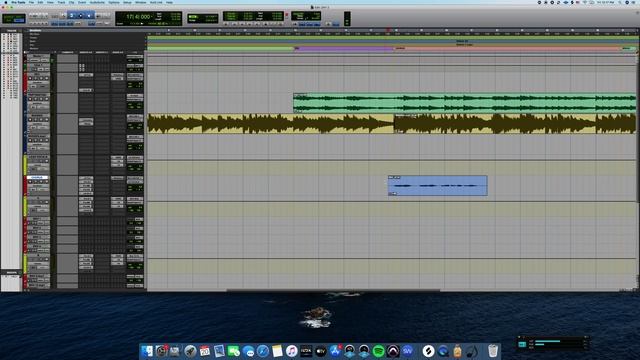Toggle input monitoring on the CHORUS track
The image size is (640, 360).
click(x=36, y=182)
